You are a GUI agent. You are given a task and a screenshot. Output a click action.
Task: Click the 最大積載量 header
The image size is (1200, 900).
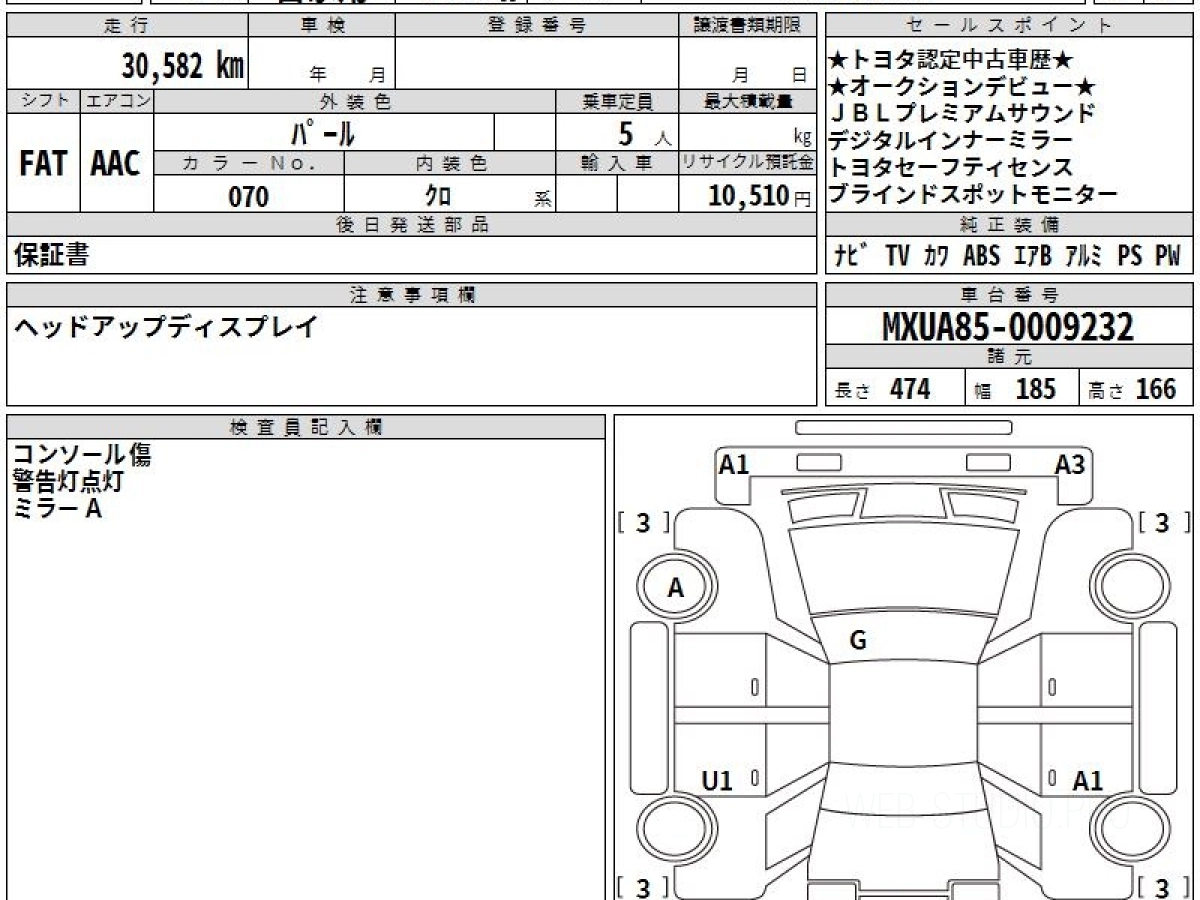[747, 101]
